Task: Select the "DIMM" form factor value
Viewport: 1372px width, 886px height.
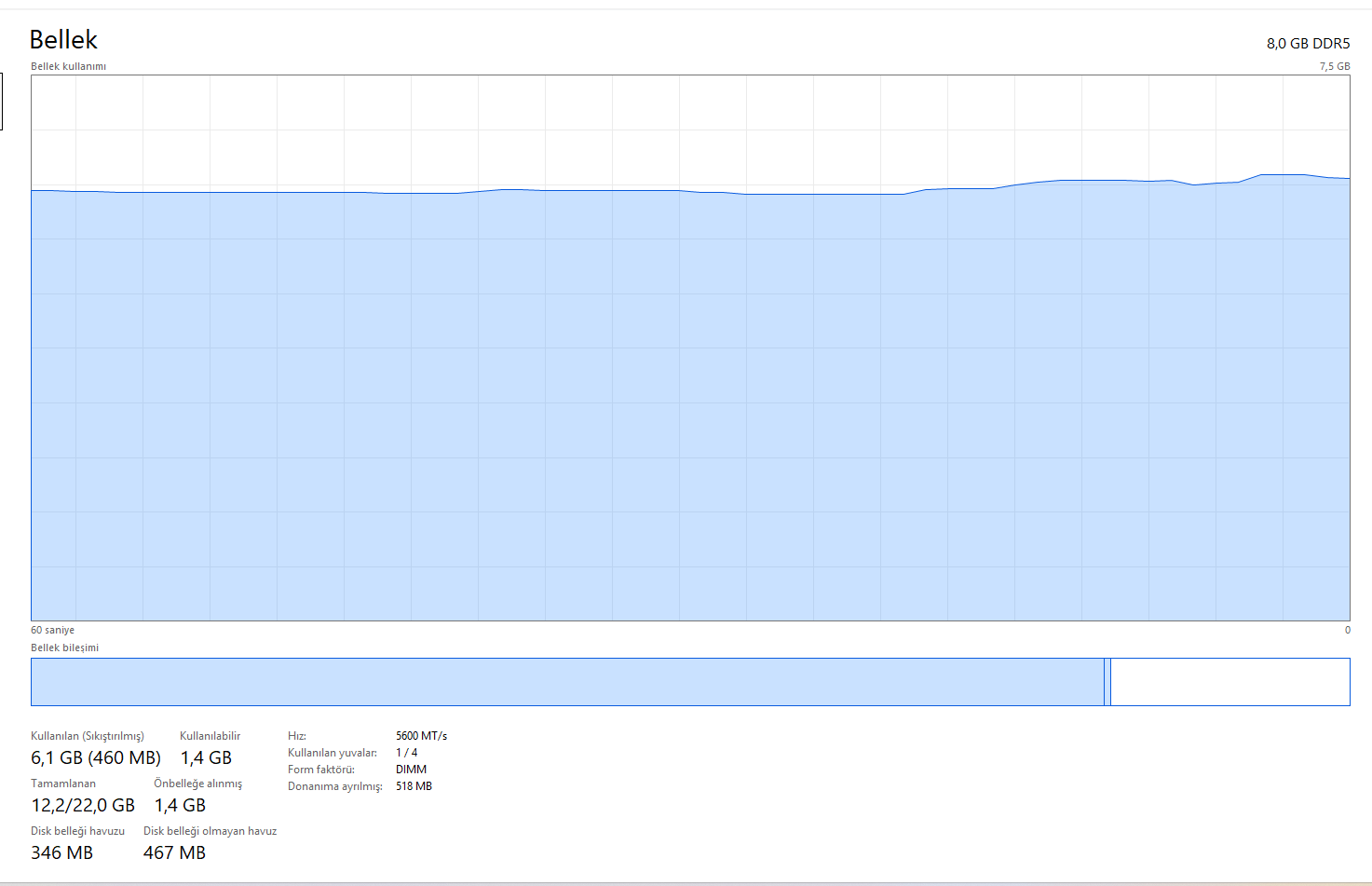Action: tap(411, 770)
